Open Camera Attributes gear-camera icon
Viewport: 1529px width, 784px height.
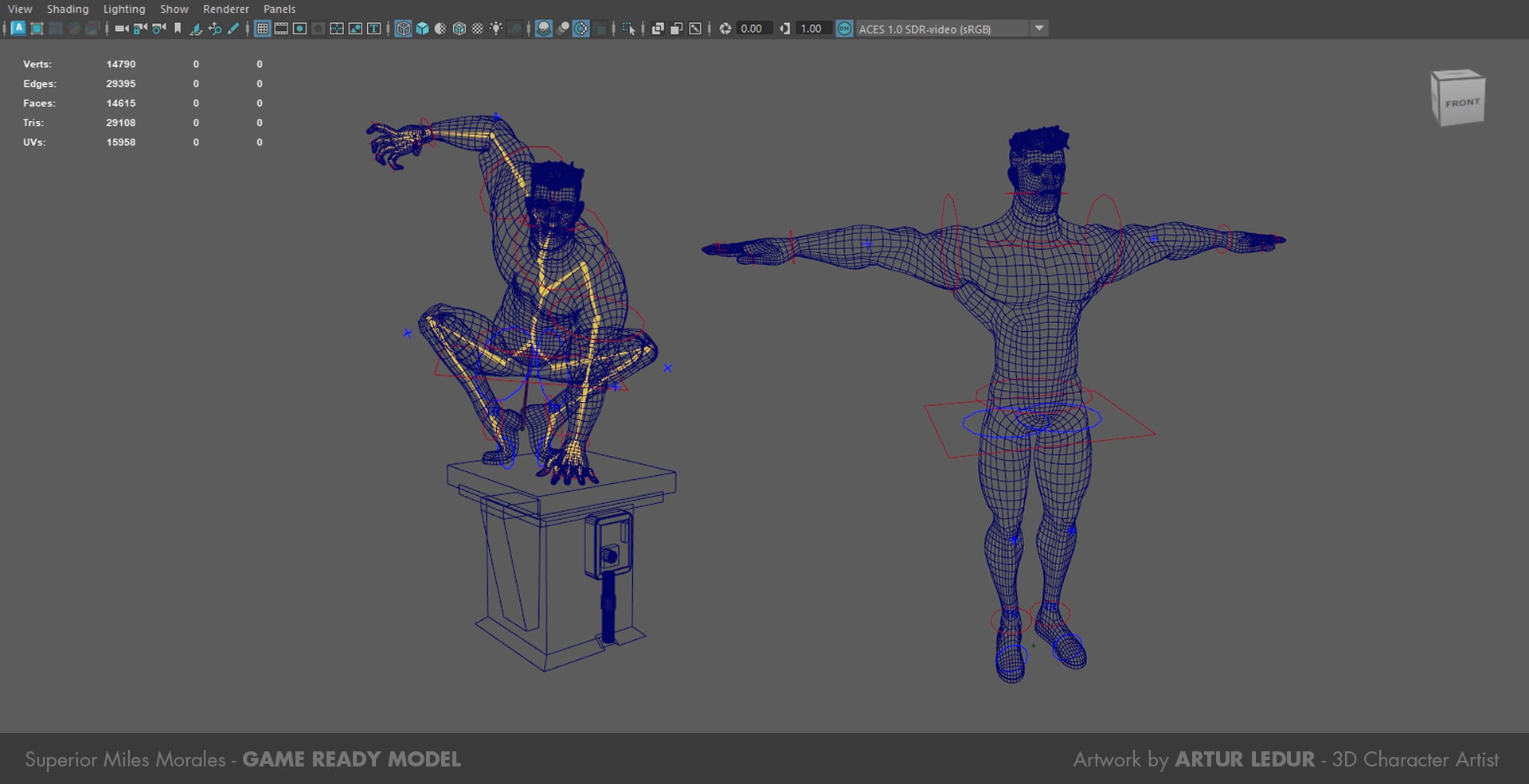tap(158, 29)
